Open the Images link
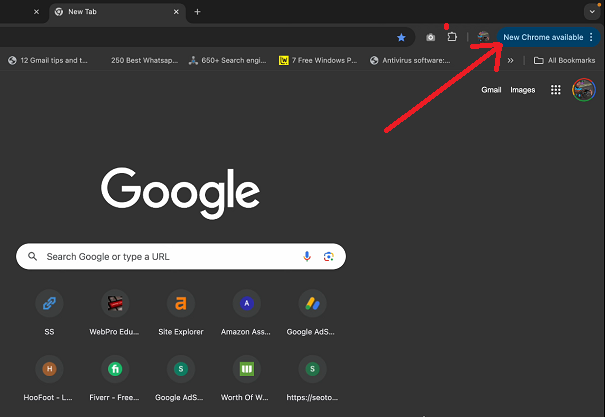Image resolution: width=605 pixels, height=417 pixels. click(522, 90)
